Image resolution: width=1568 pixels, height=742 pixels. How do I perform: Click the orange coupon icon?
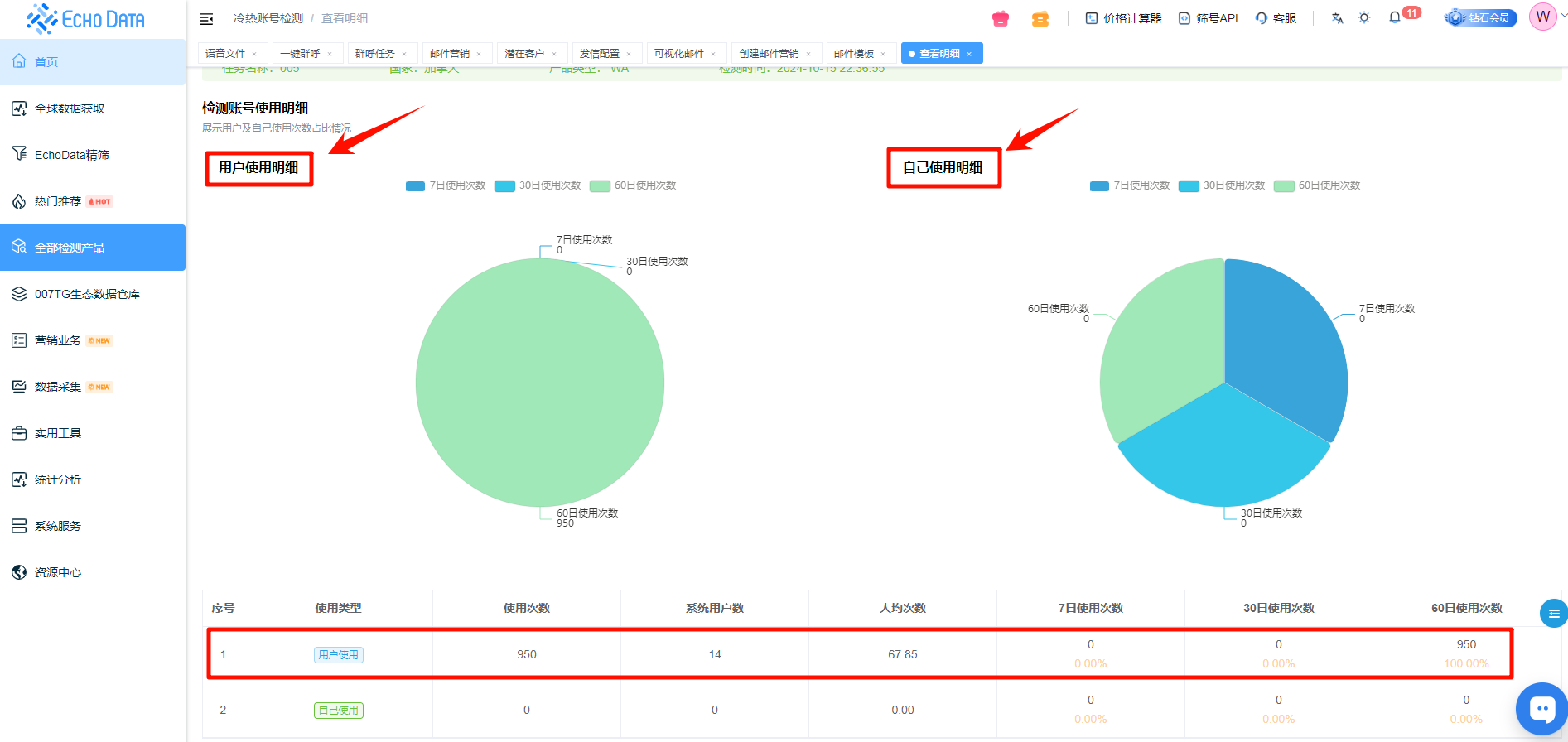coord(1040,18)
